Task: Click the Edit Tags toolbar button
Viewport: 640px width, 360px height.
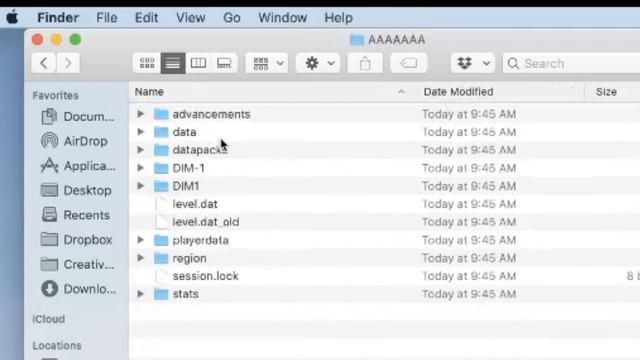Action: click(409, 63)
